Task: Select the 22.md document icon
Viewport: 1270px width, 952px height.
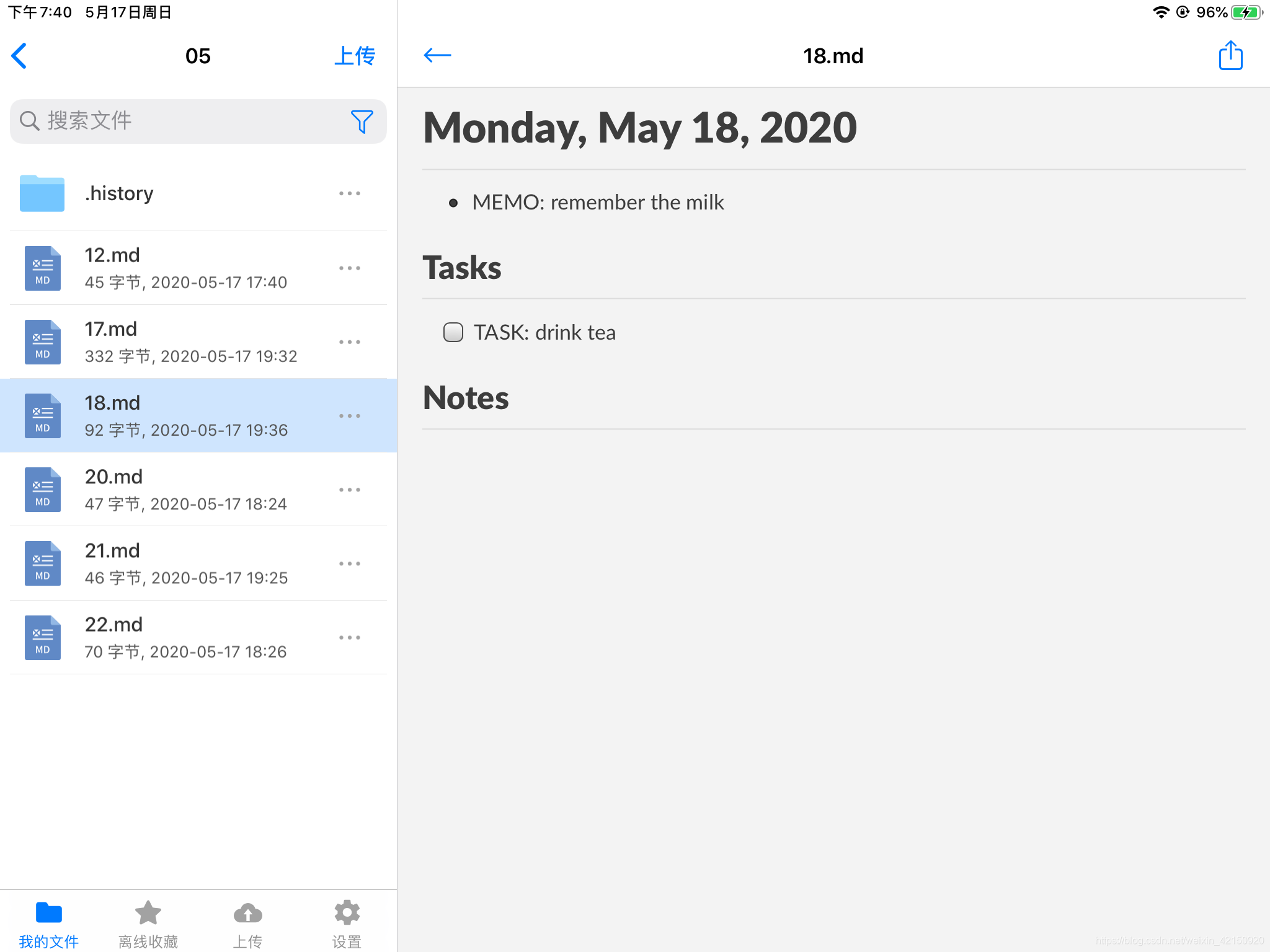Action: (42, 637)
